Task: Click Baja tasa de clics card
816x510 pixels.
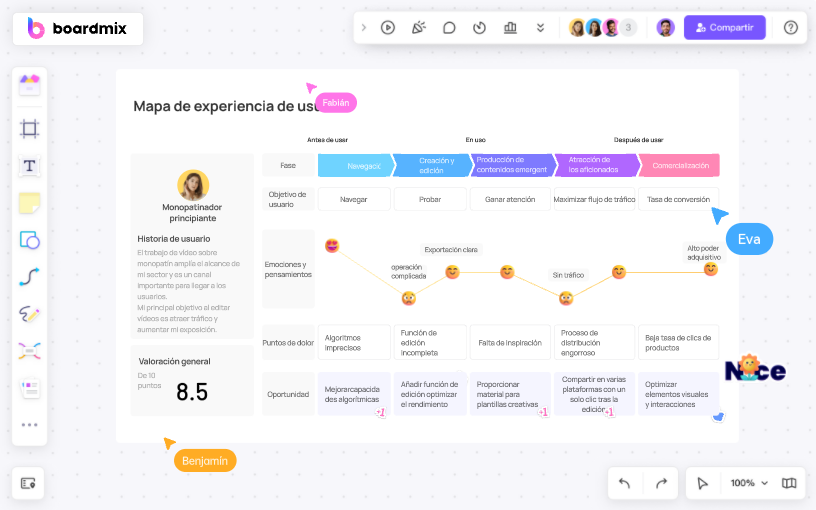Action: point(678,342)
